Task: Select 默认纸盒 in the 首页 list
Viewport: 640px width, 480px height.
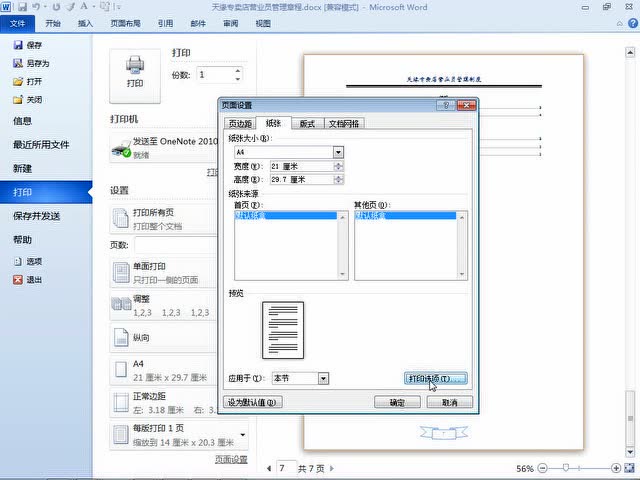Action: click(x=285, y=215)
